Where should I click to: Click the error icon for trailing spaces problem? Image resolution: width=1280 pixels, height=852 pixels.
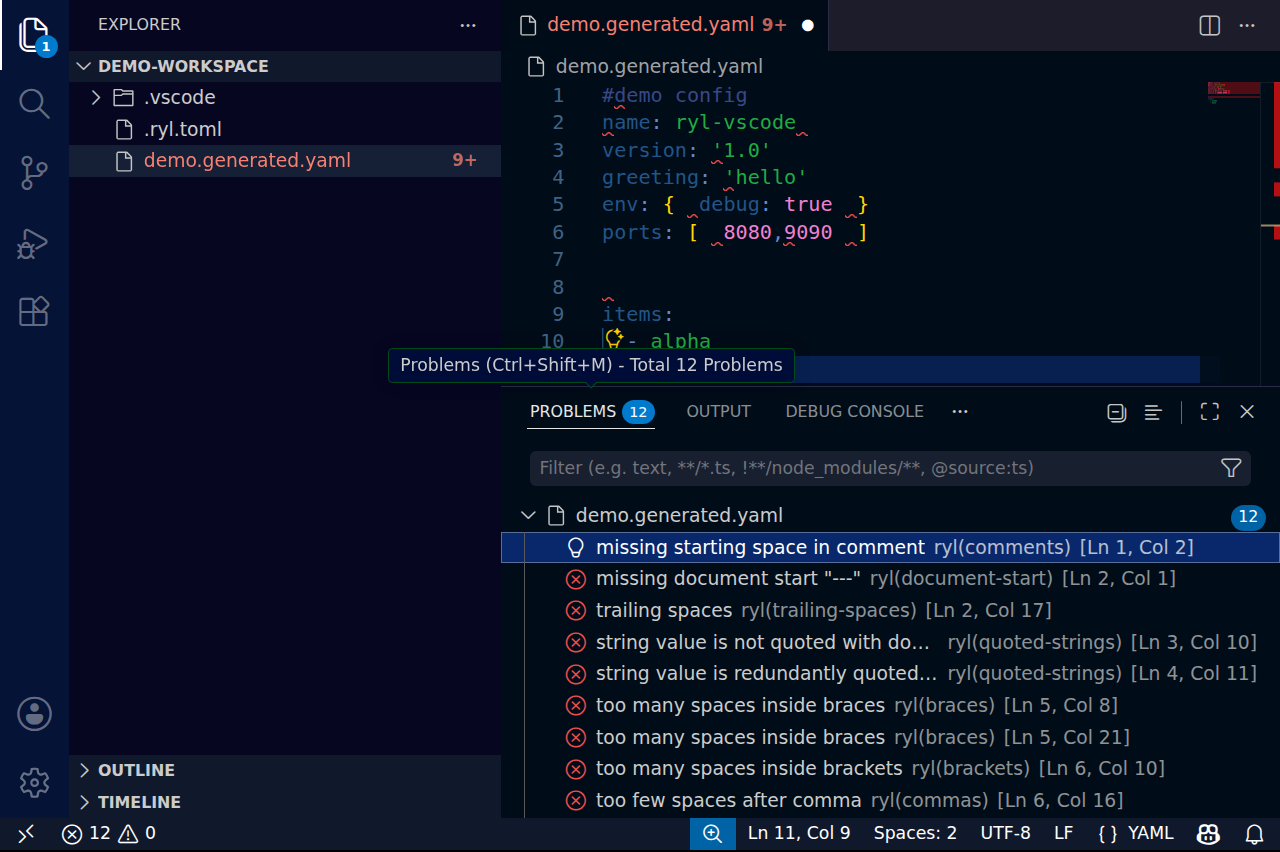[576, 610]
